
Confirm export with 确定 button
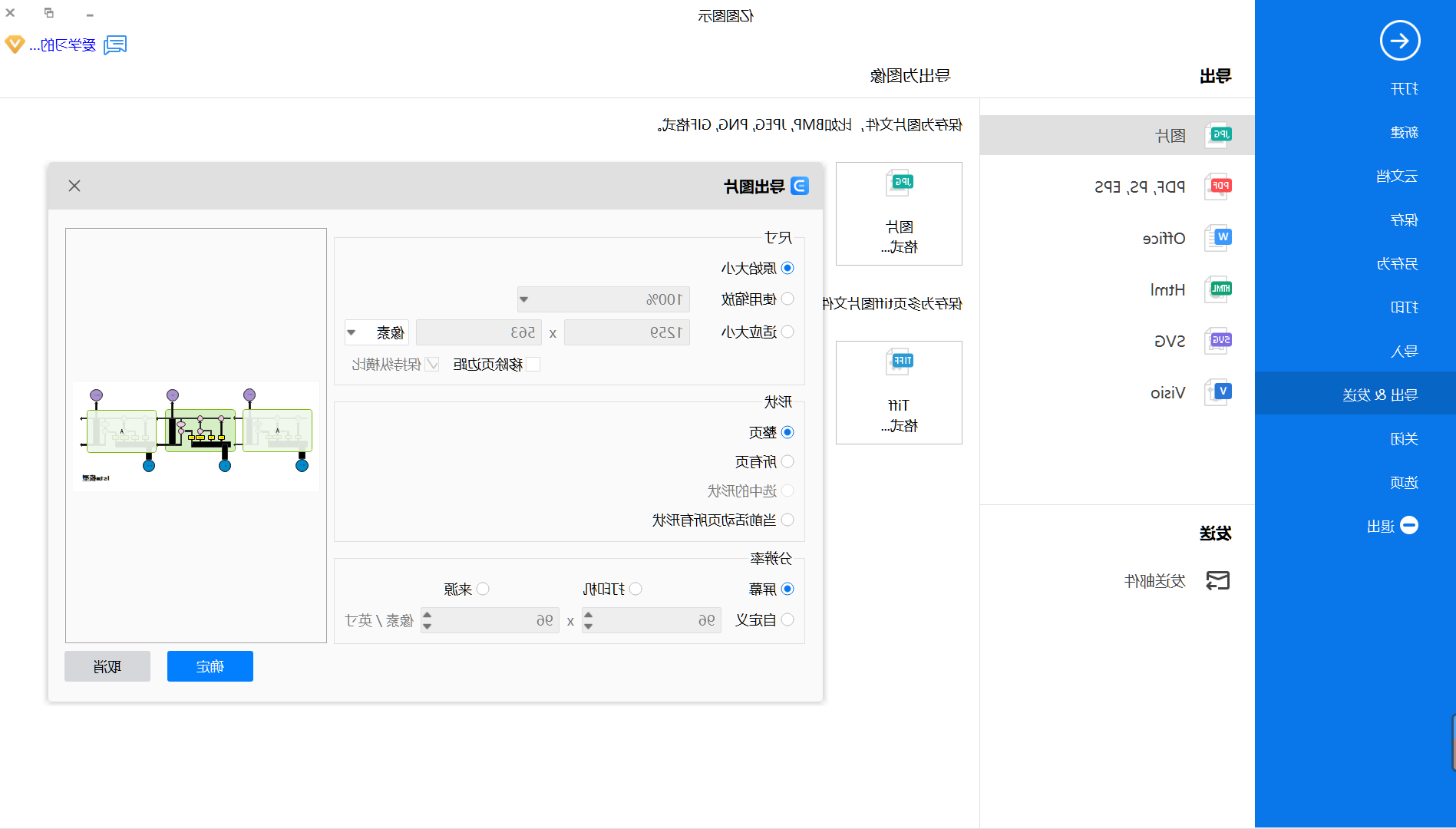tap(210, 666)
